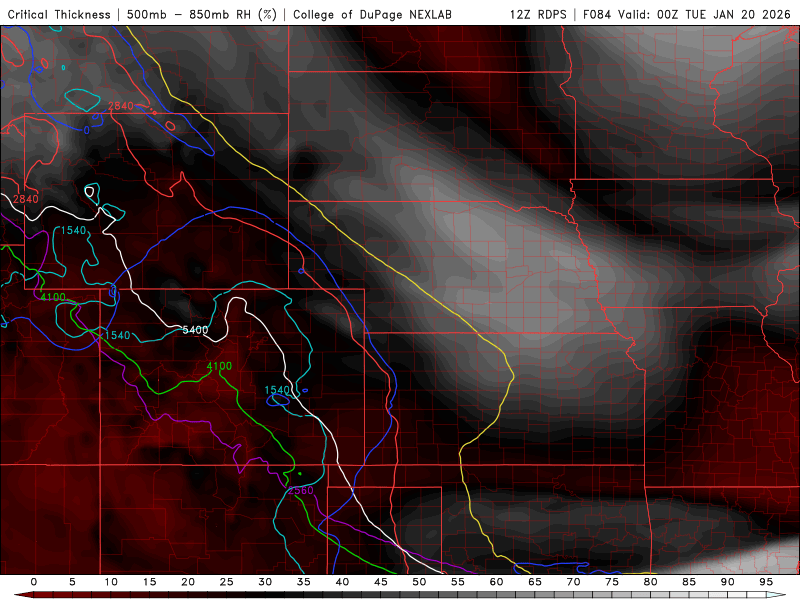Select the red "2840" label on the upper contour
Screen dimensions: 800x600
[121, 106]
